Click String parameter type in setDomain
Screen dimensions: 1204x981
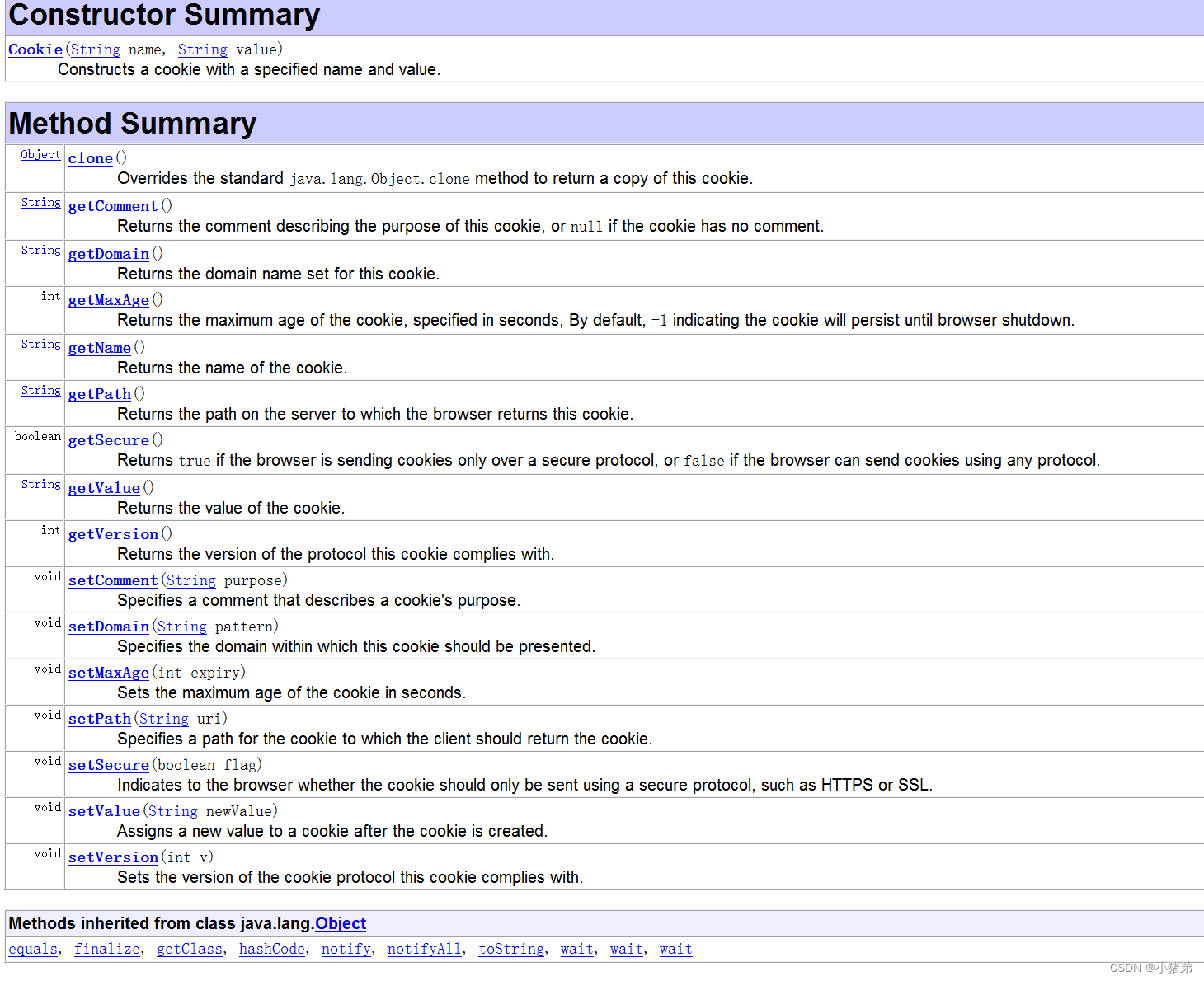(x=182, y=627)
